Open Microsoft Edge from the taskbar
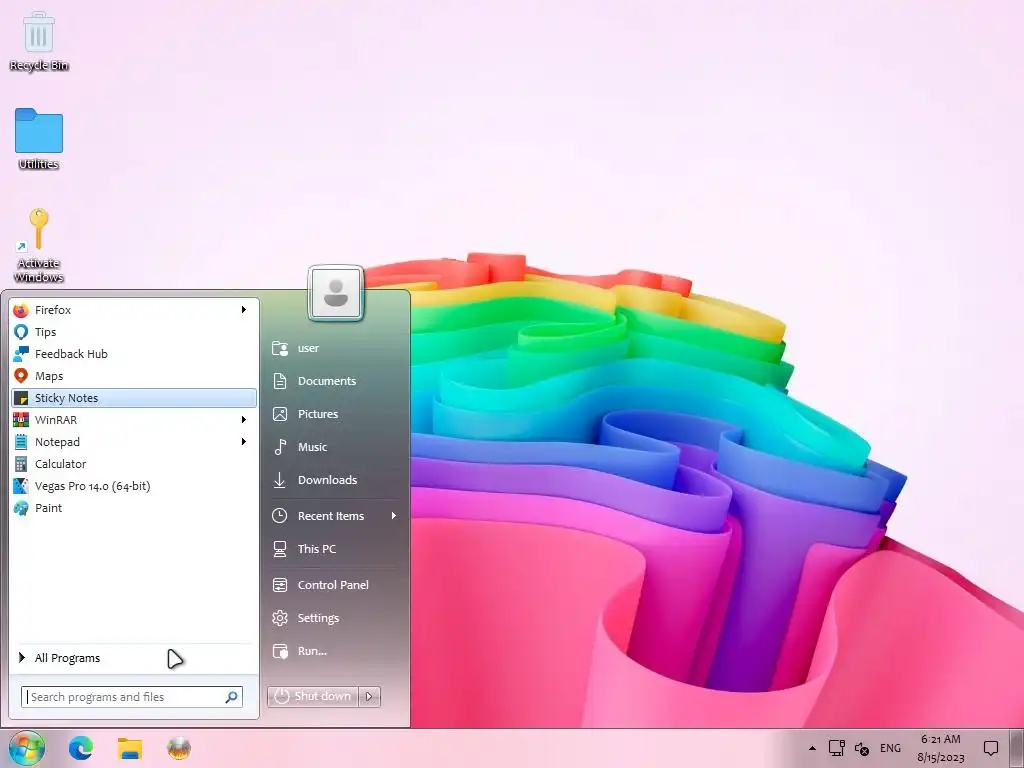 [x=81, y=748]
